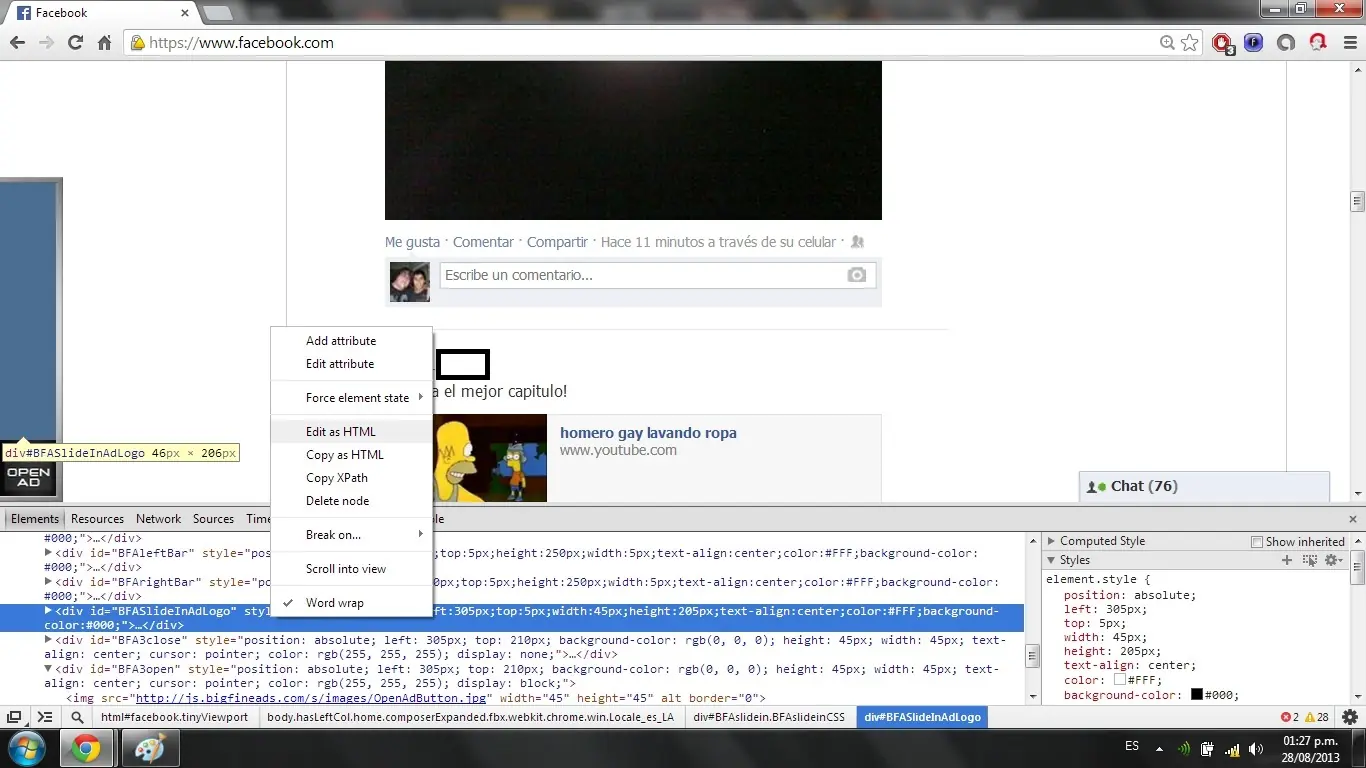The image size is (1366, 768).
Task: Open the zoom magnifier icon in address bar
Action: tap(1167, 43)
